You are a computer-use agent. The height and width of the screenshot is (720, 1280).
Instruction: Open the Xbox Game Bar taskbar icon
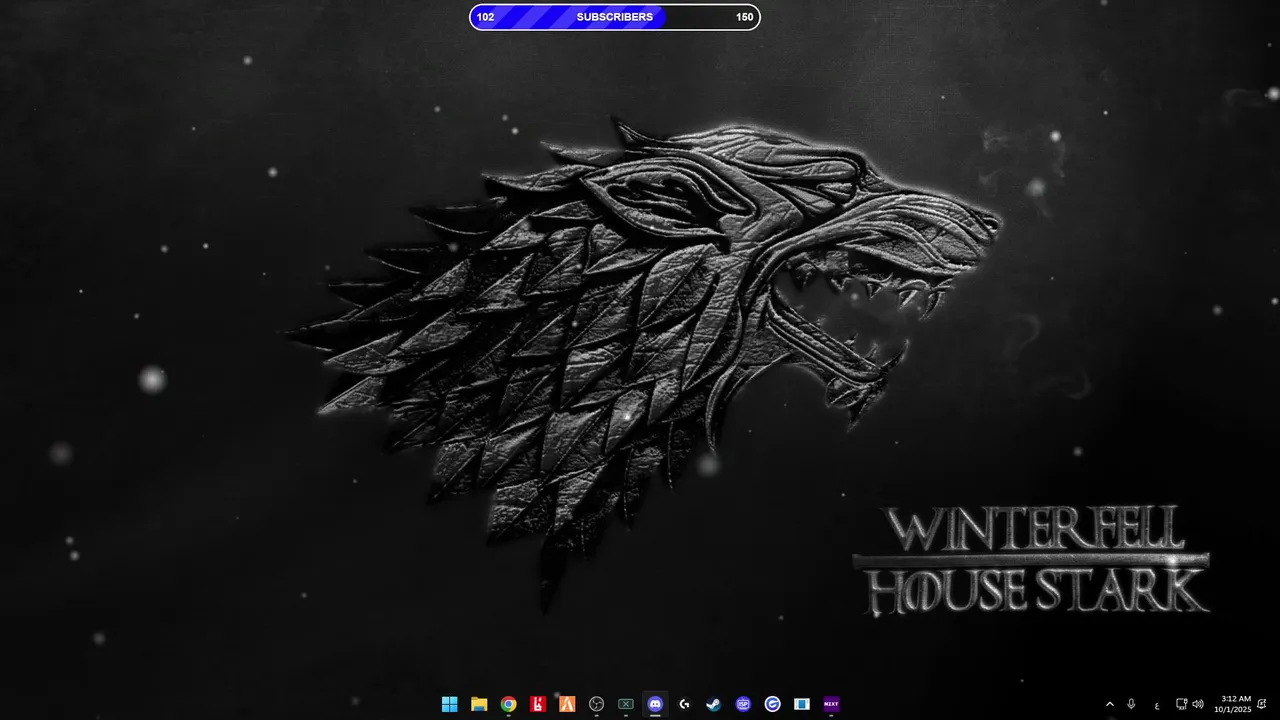click(626, 704)
